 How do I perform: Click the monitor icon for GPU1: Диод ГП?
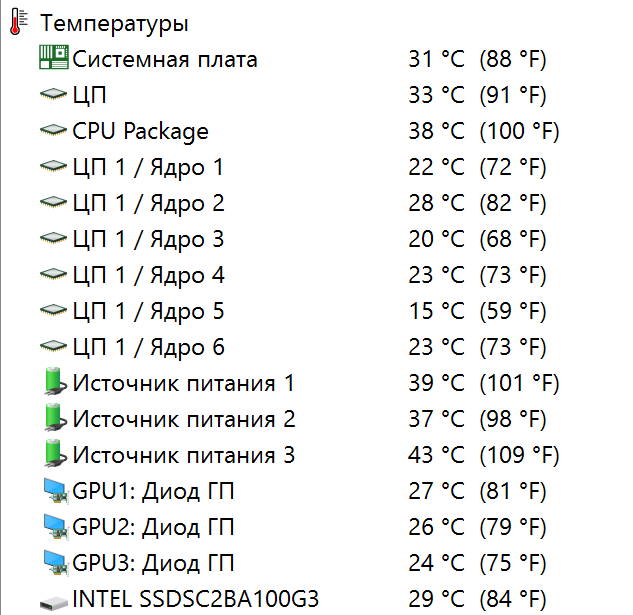tap(54, 491)
